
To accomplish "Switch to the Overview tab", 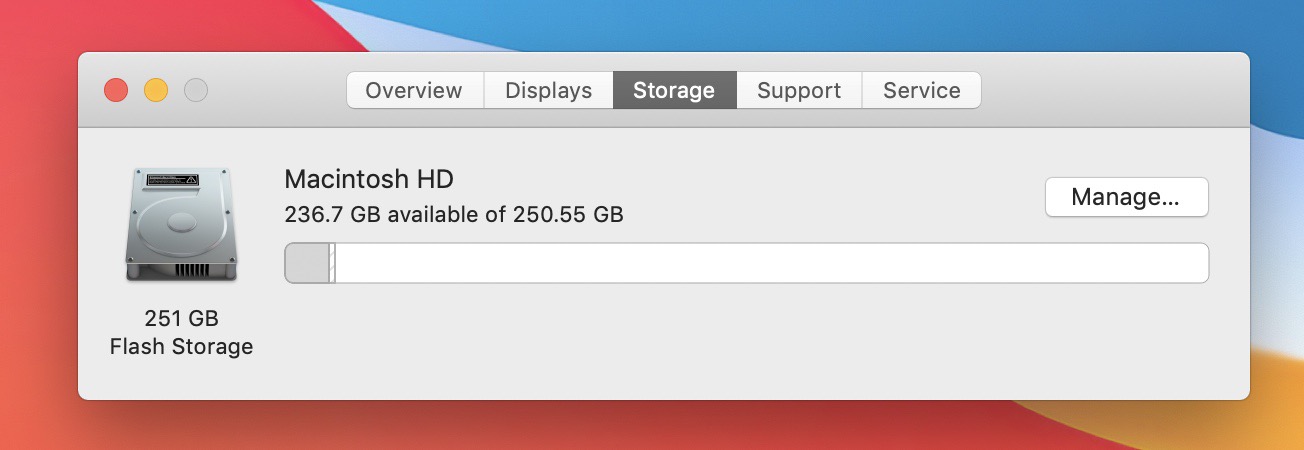I will pyautogui.click(x=415, y=90).
